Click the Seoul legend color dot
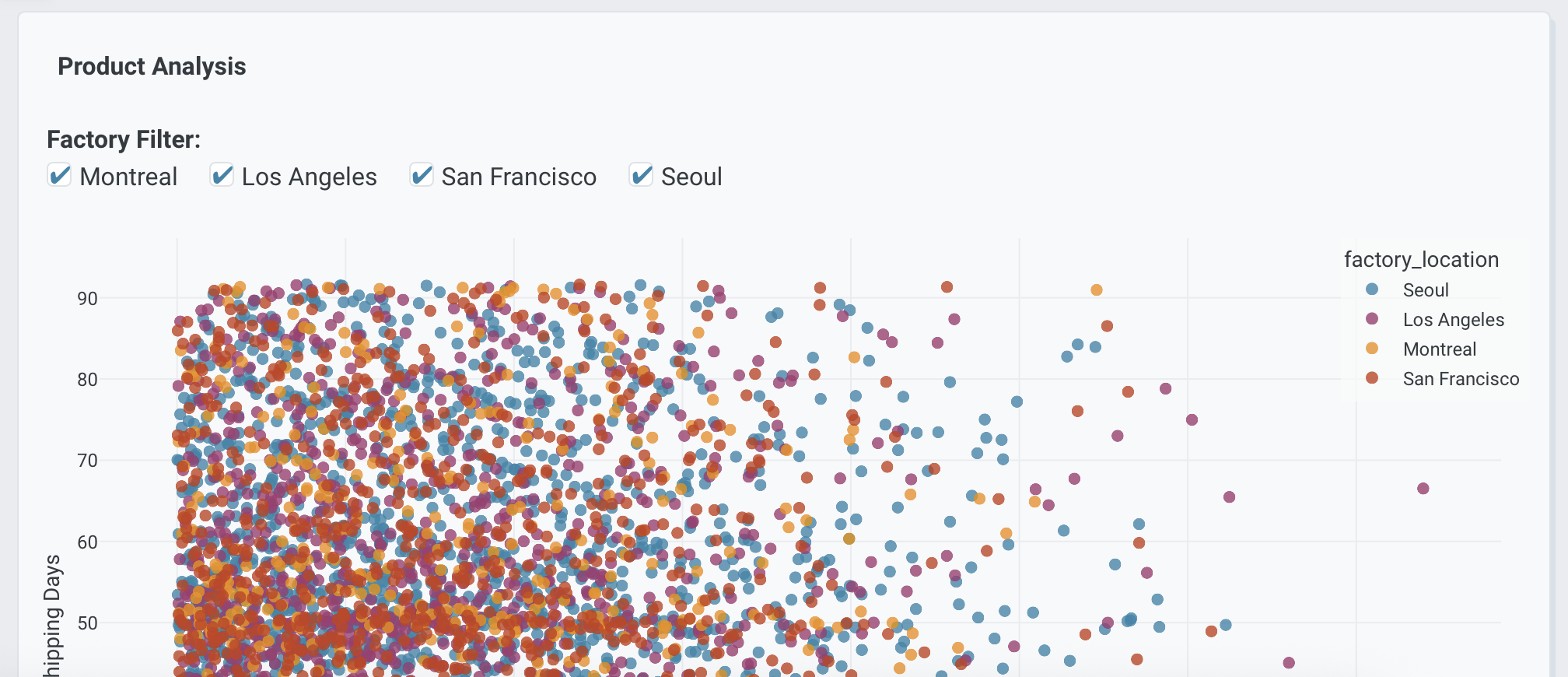 pos(1372,289)
